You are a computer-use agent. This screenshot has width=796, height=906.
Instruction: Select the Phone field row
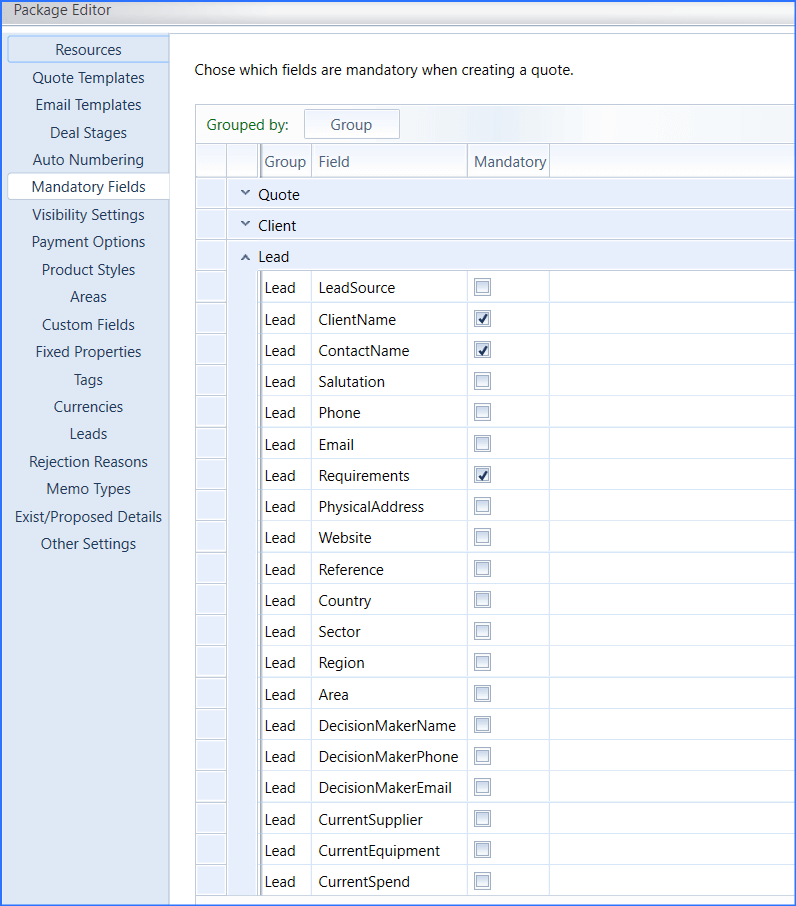click(x=339, y=413)
